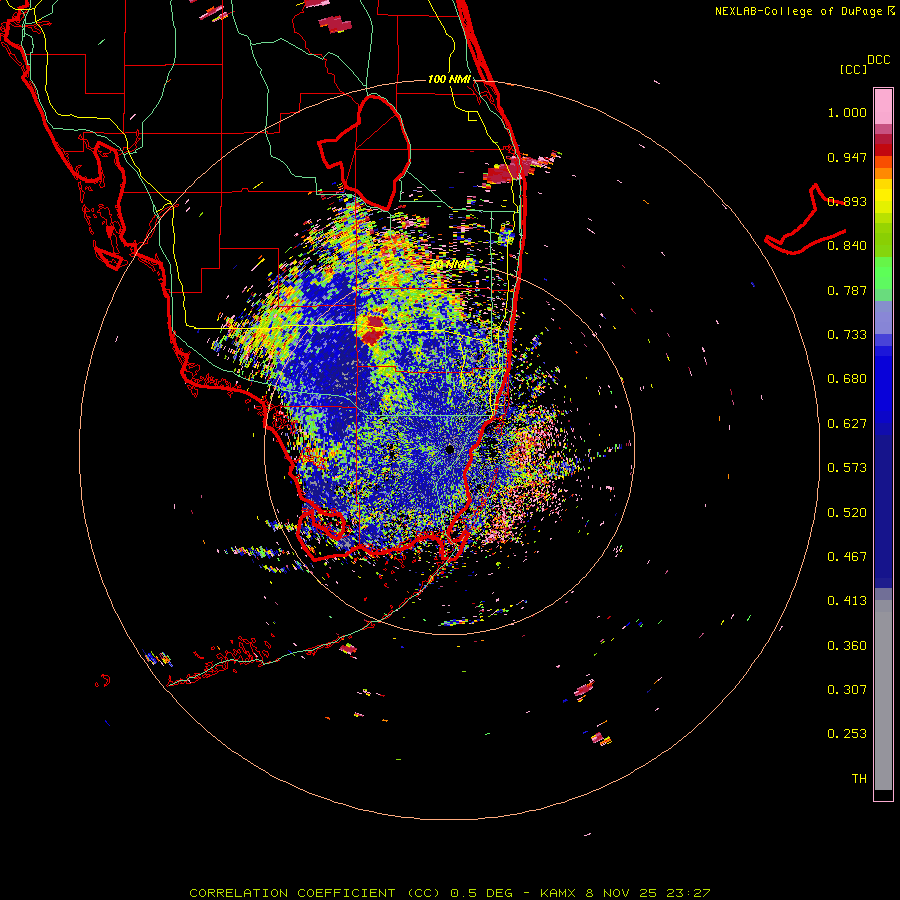Image resolution: width=900 pixels, height=900 pixels.
Task: Click the 0.840 color scale value
Action: (x=847, y=246)
